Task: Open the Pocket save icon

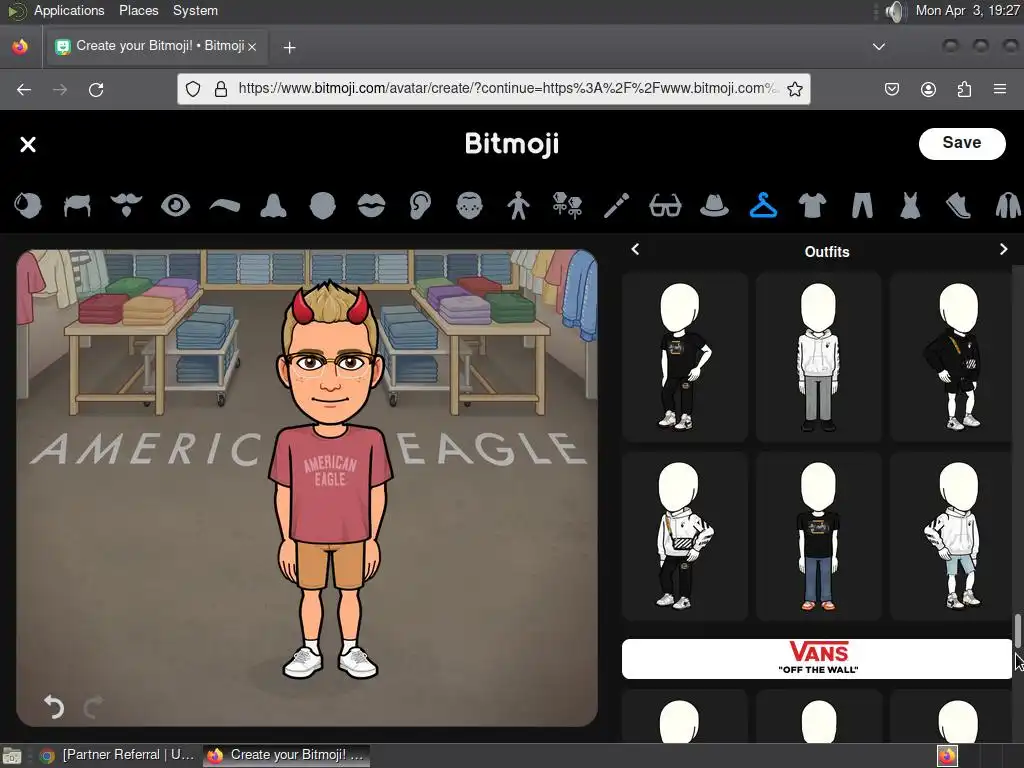Action: (x=891, y=89)
